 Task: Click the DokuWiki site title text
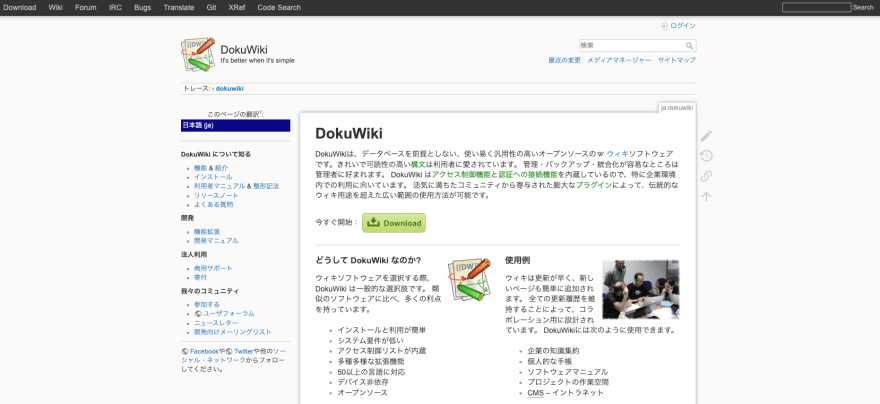244,50
